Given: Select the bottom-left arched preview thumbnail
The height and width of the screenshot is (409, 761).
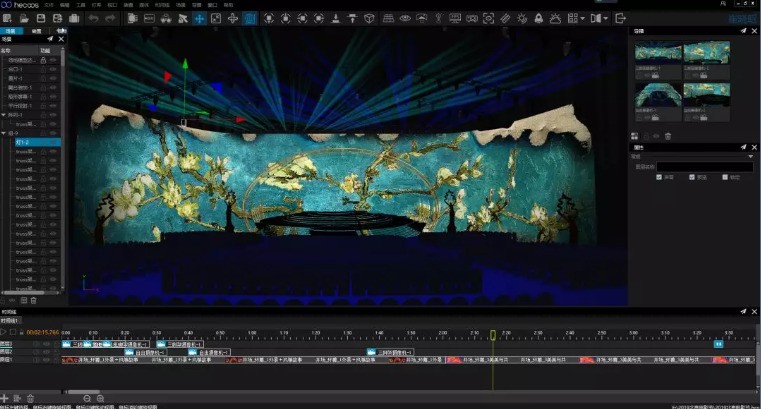Looking at the screenshot, I should pyautogui.click(x=658, y=95).
